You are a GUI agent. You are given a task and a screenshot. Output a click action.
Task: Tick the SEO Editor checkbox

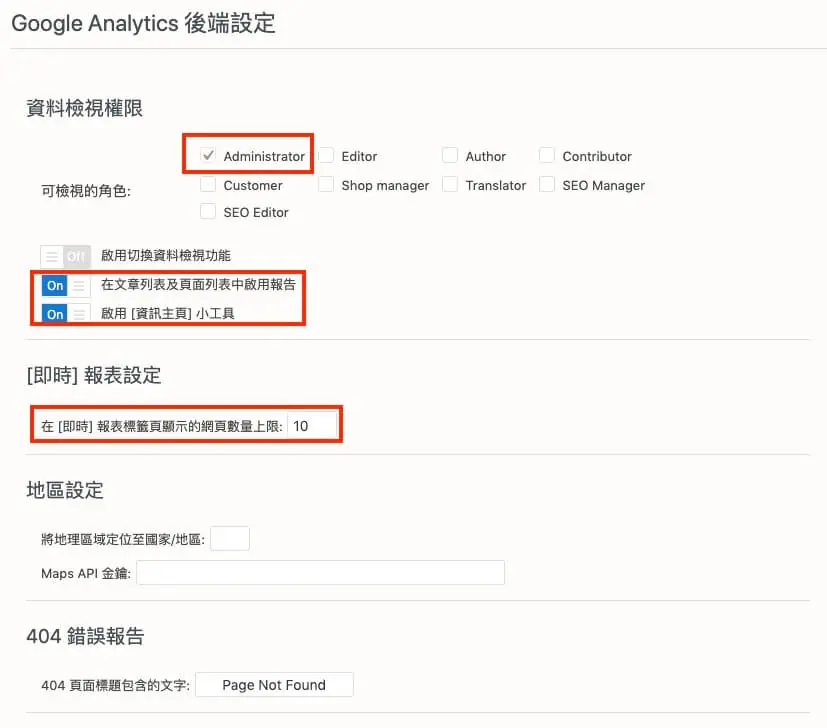[x=208, y=212]
